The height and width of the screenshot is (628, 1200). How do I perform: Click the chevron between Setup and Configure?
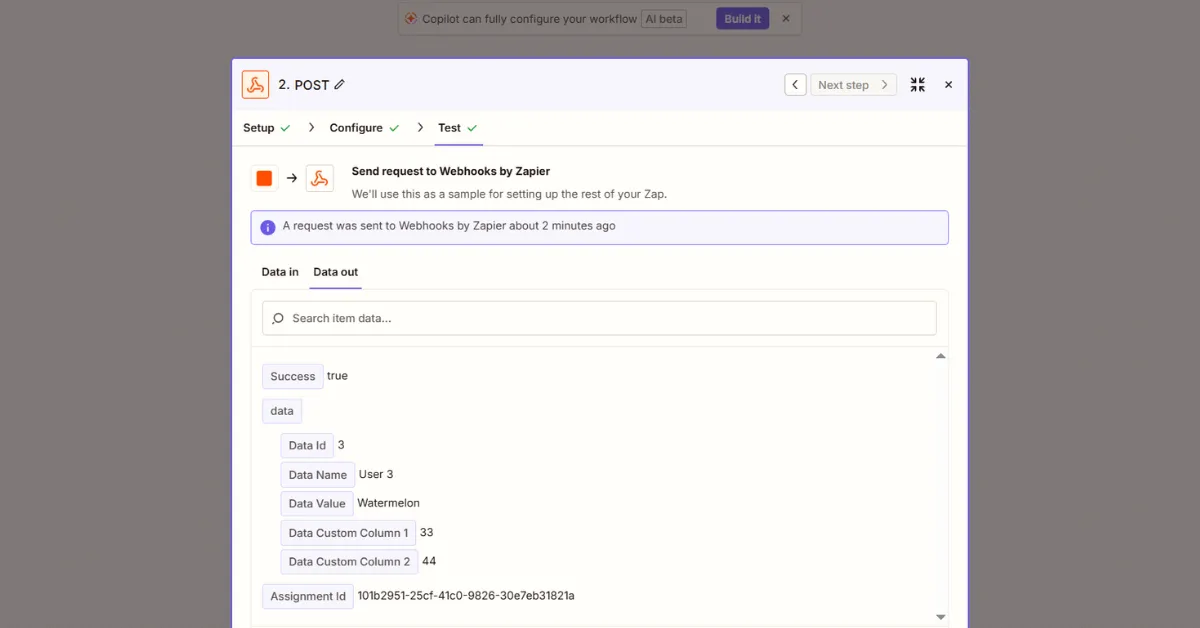(311, 128)
